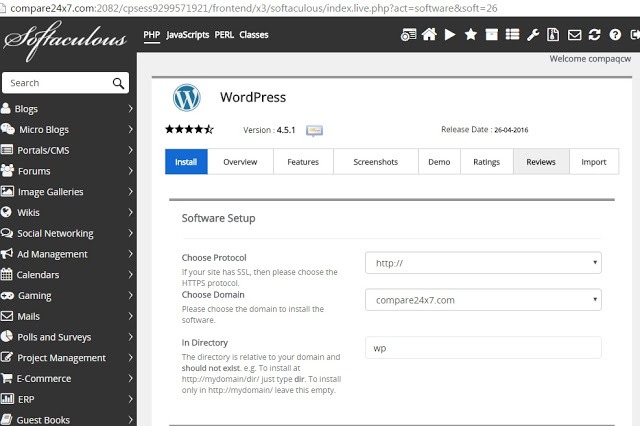Click the list view installations icon
This screenshot has width=640, height=426.
click(x=512, y=35)
